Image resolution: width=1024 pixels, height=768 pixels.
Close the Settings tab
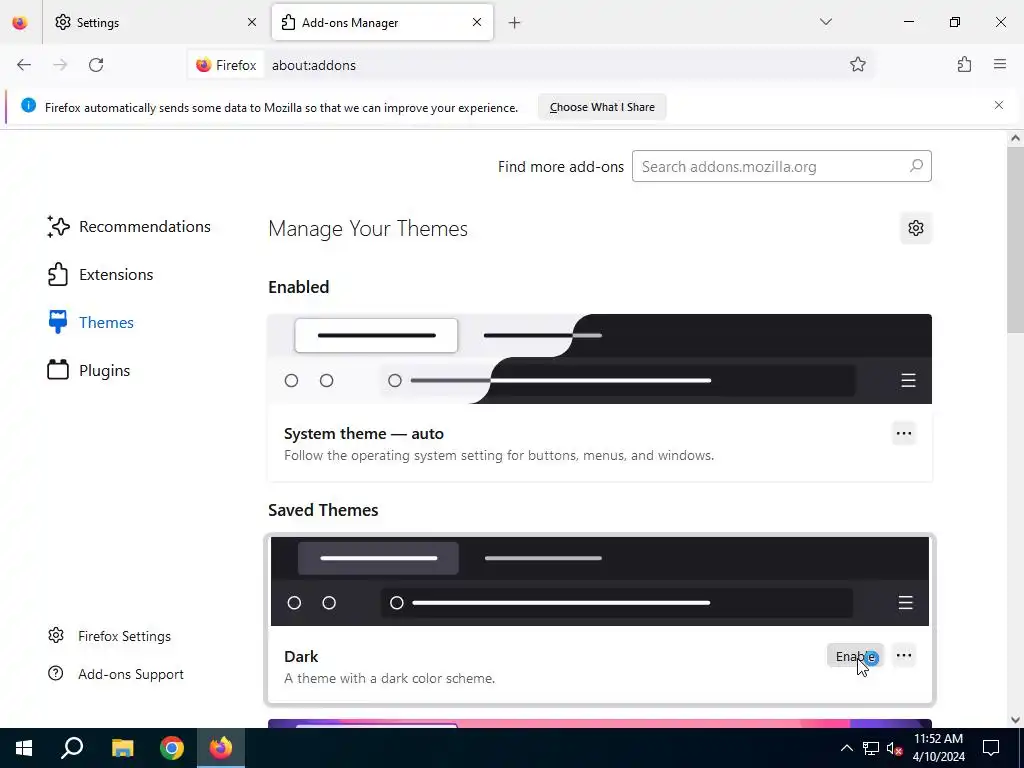point(252,22)
